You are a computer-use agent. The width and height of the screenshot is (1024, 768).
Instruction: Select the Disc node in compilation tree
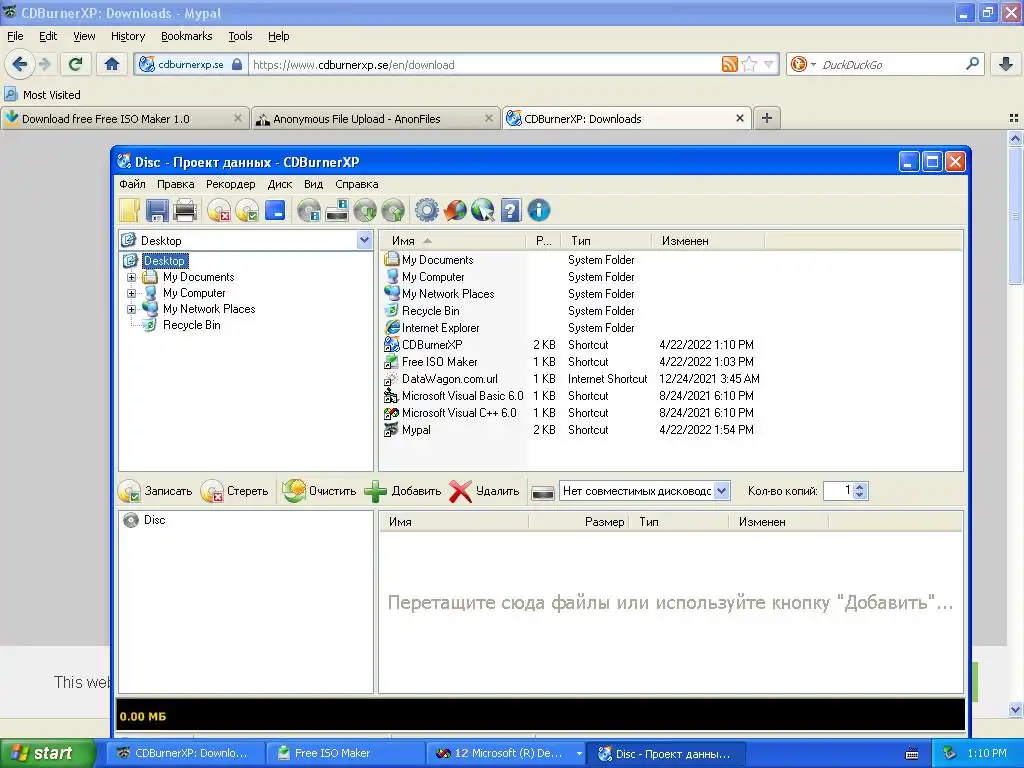(x=154, y=520)
